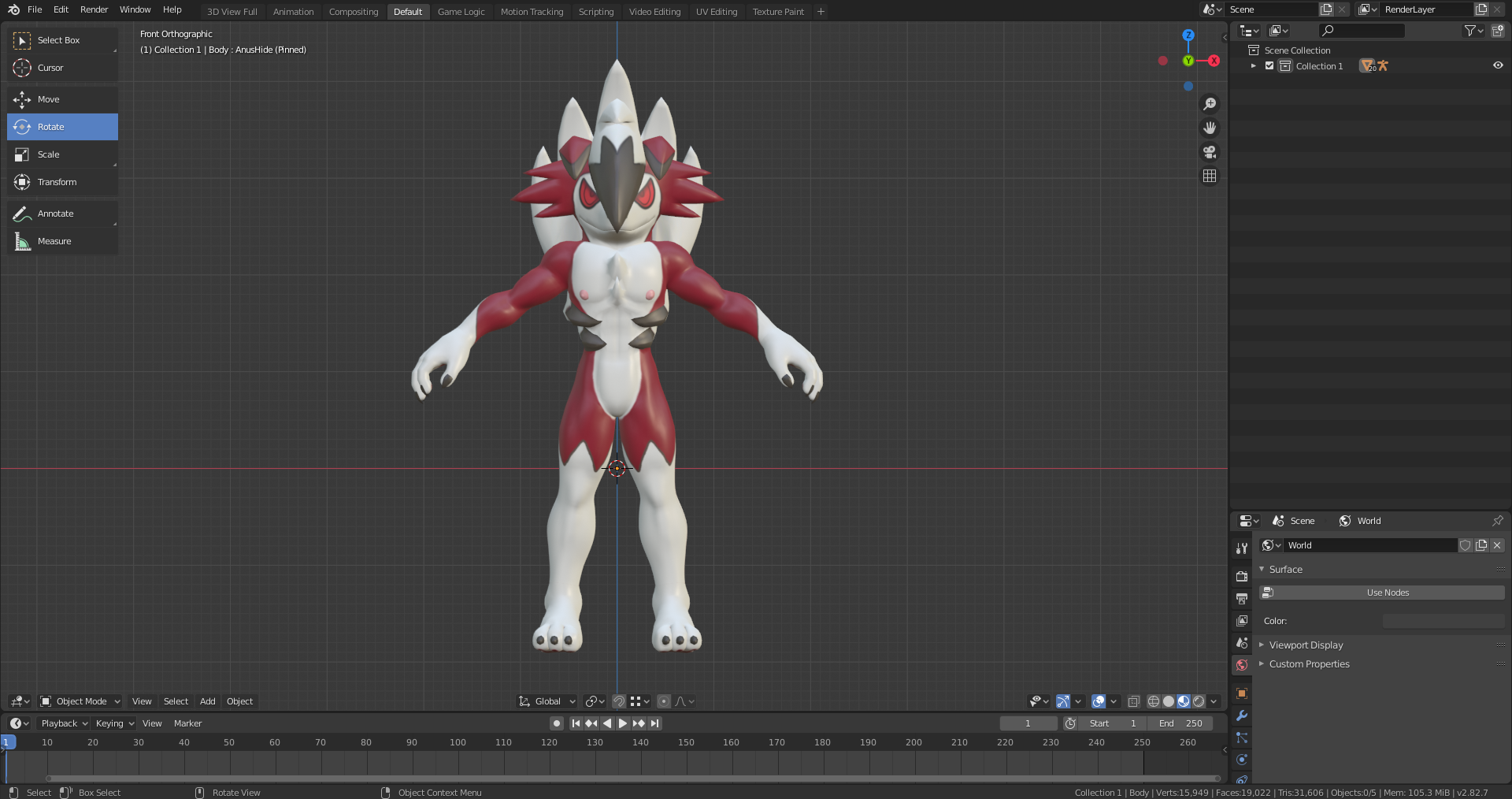
Task: Toggle Collection 1 exclude checkbox
Action: pyautogui.click(x=1269, y=66)
